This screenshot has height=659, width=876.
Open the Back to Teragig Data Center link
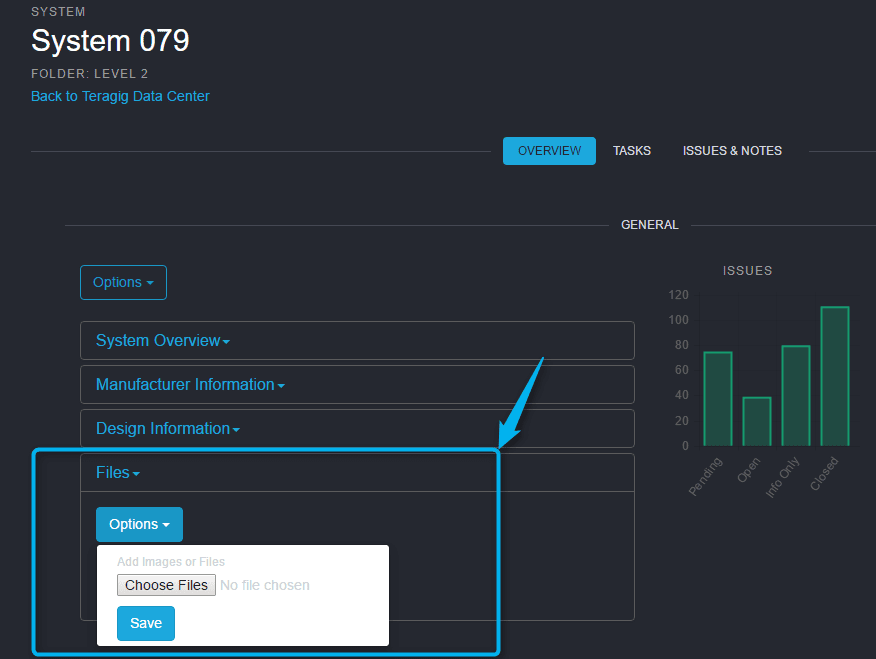point(120,96)
